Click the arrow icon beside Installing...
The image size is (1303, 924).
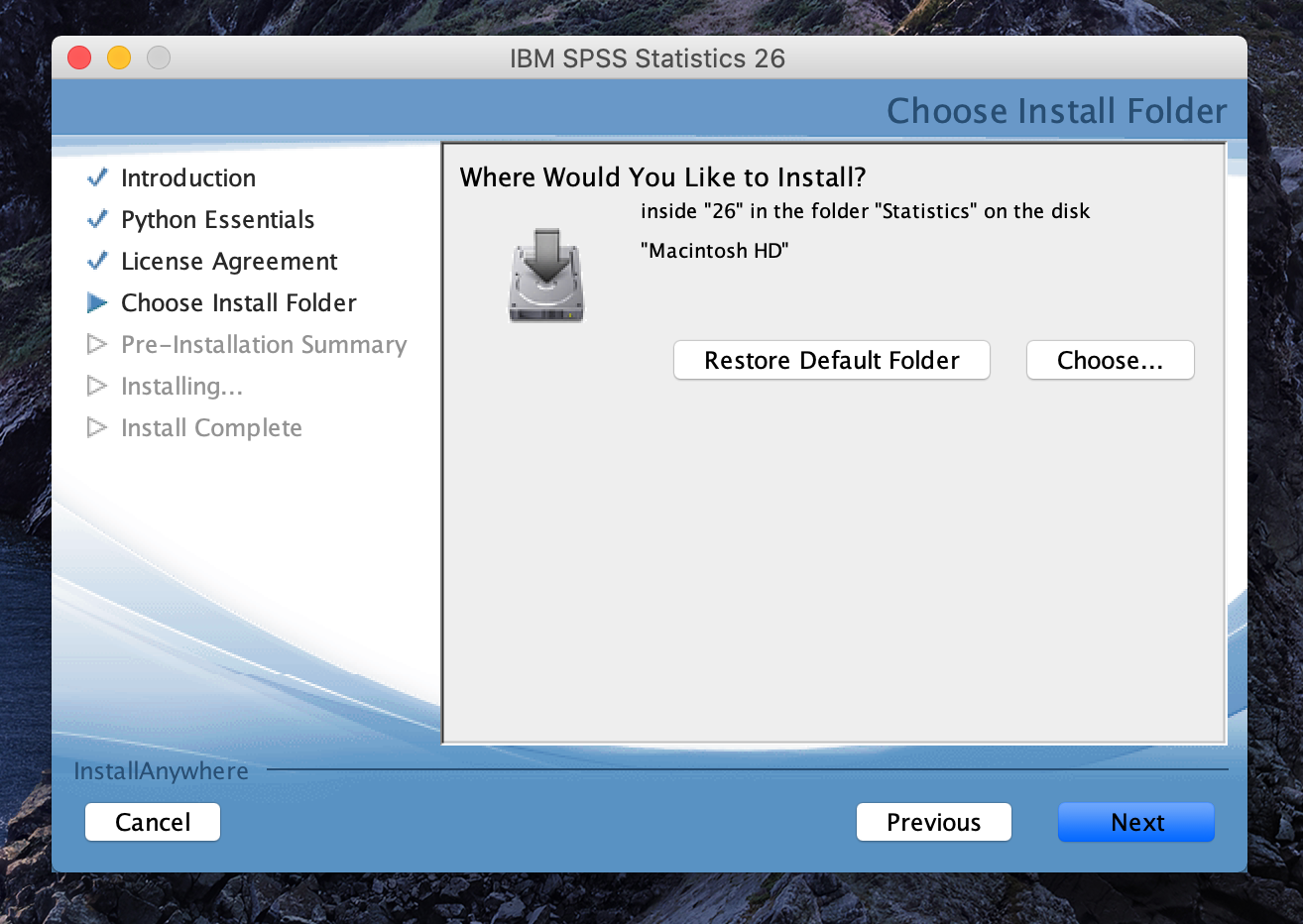click(x=97, y=387)
